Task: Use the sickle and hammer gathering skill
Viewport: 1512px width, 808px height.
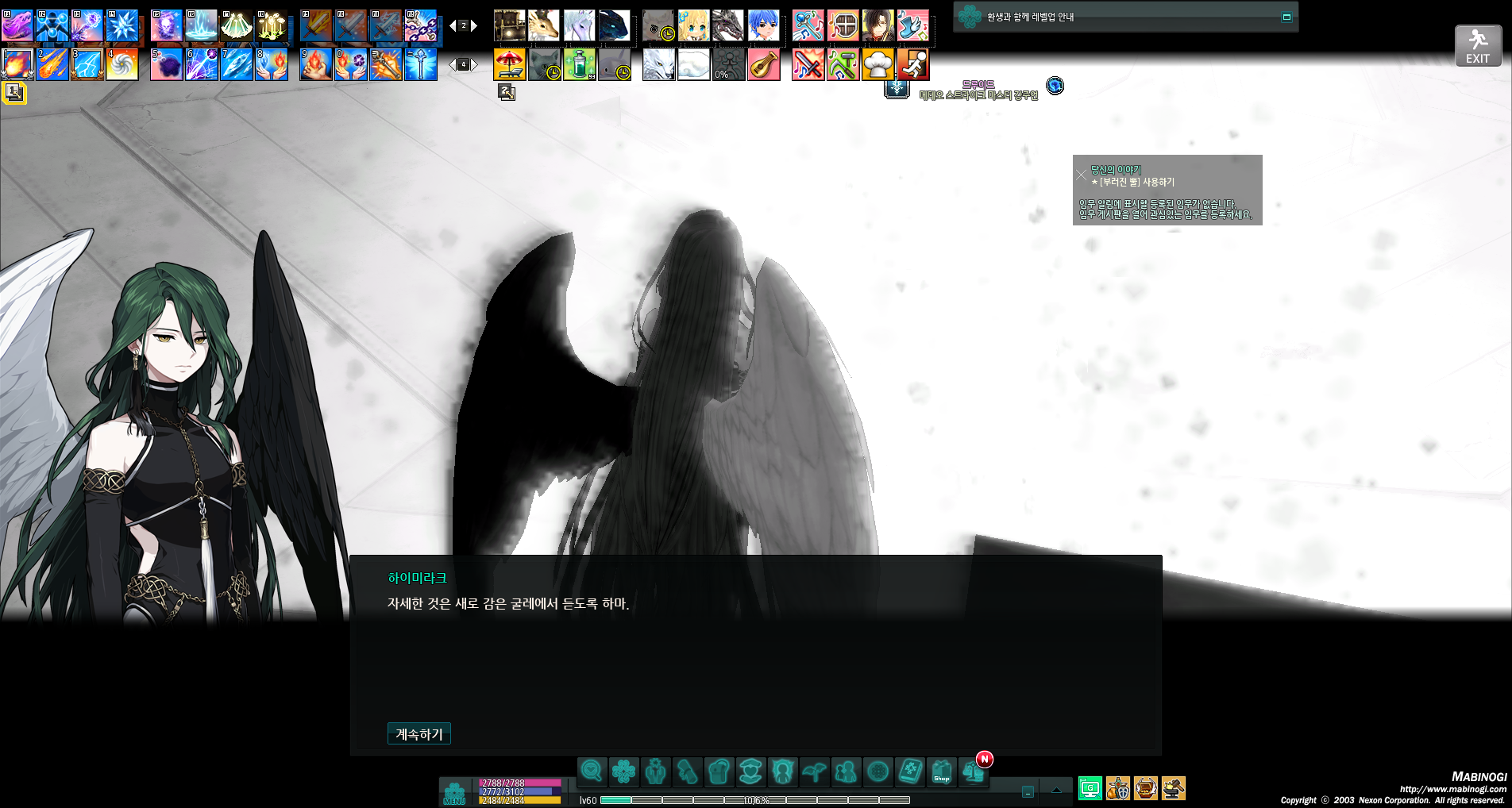Action: pos(843,64)
